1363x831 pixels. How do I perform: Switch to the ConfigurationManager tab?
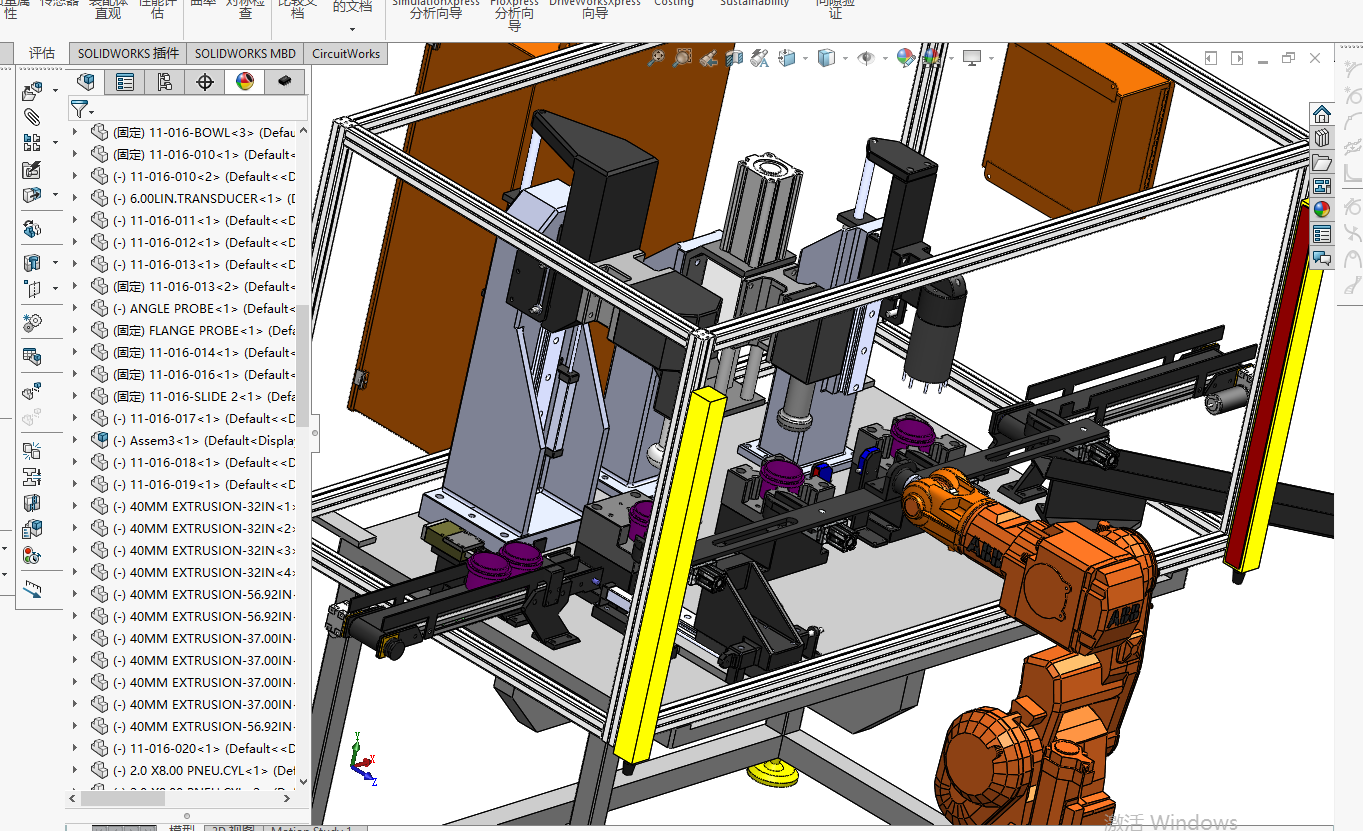pos(165,82)
